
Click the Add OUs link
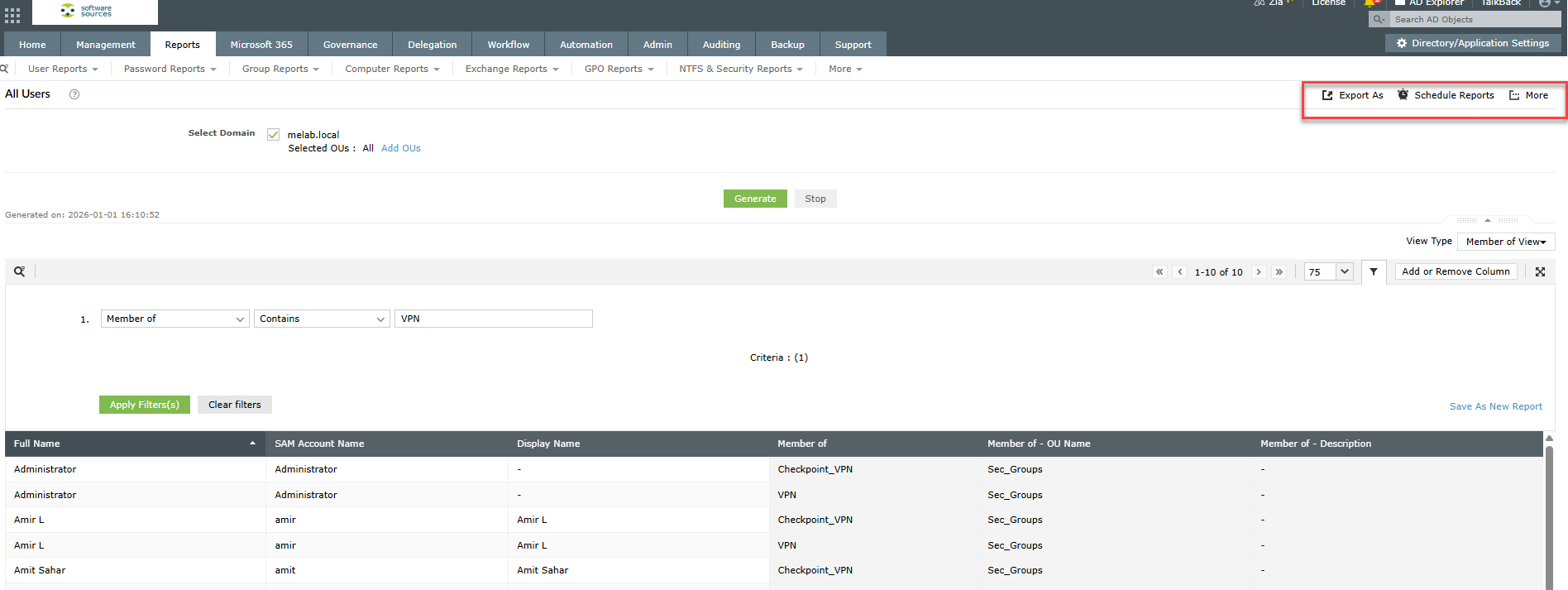[x=400, y=148]
